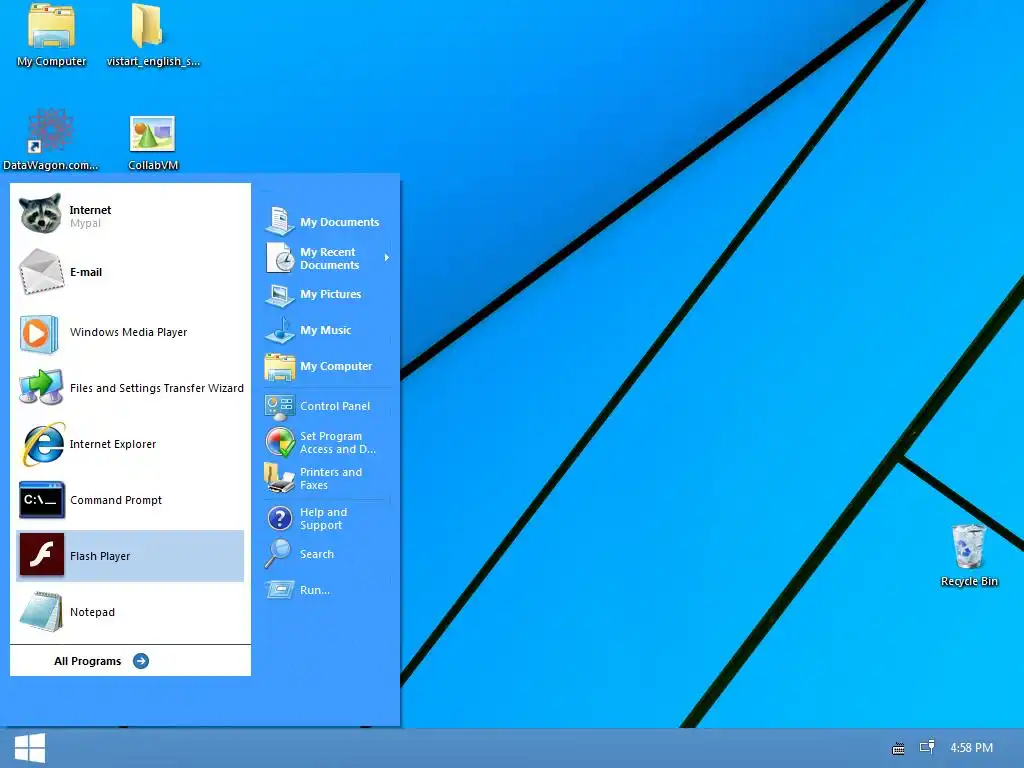Open Mypal raccoon Internet icon
The image size is (1024, 768).
click(40, 213)
